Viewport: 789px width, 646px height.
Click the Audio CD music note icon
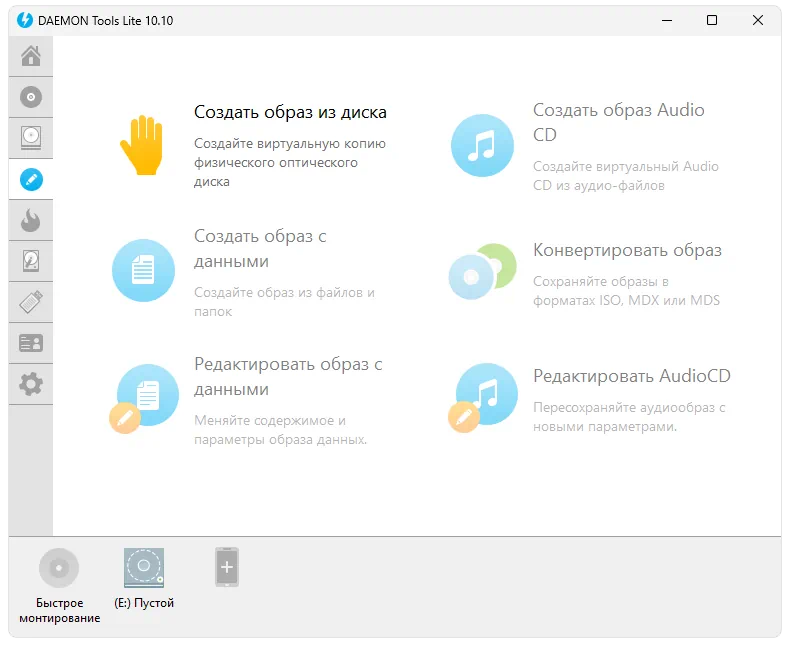[x=482, y=145]
